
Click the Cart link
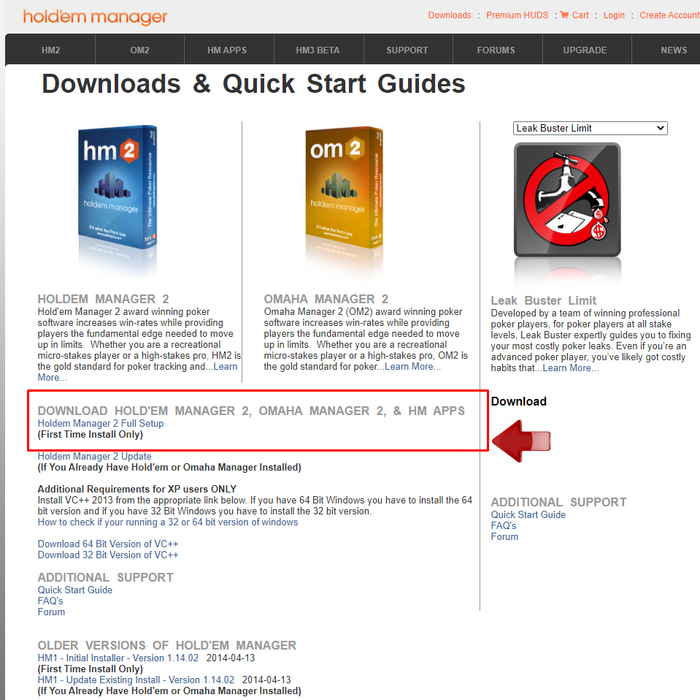click(x=580, y=15)
